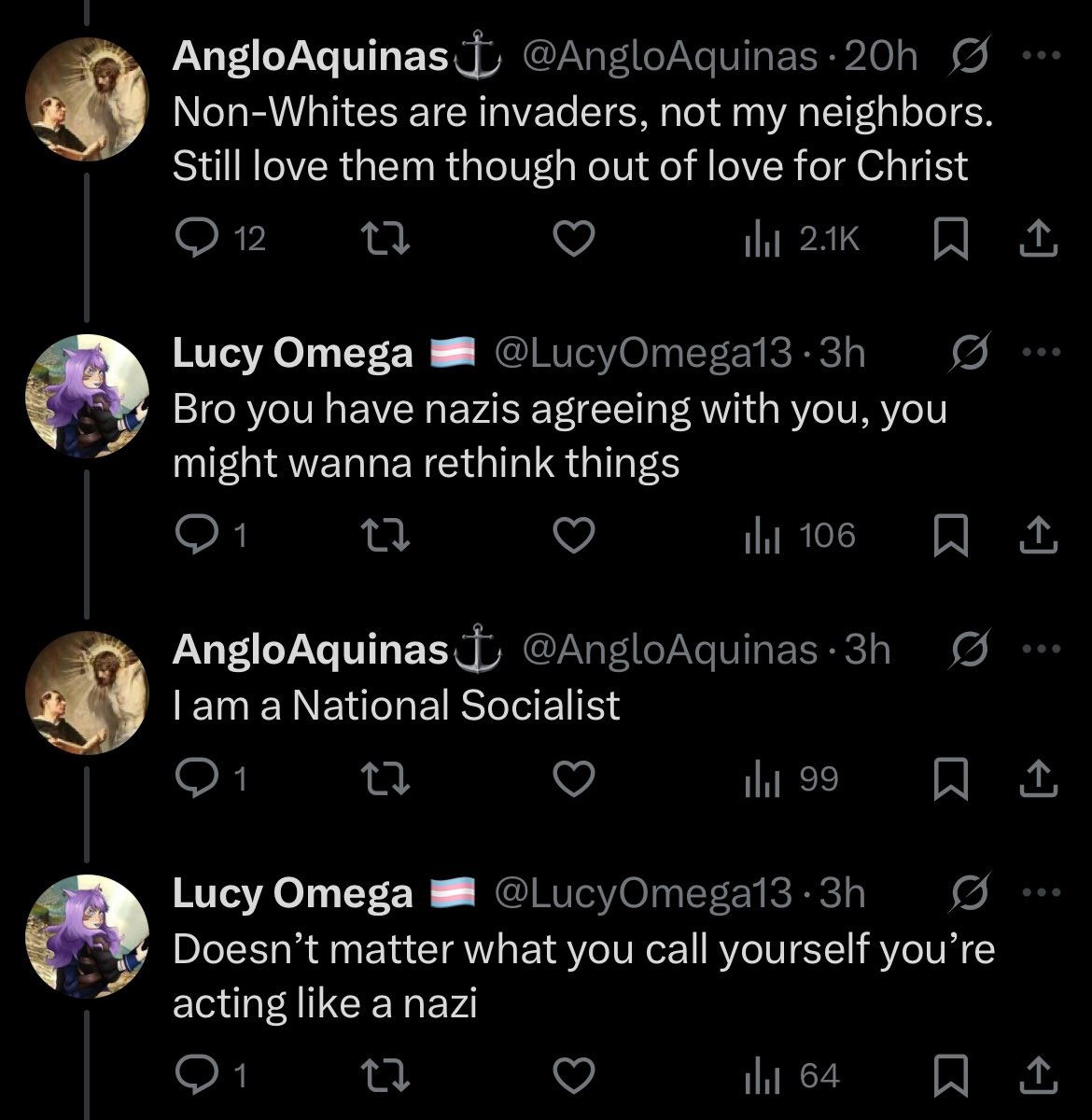1092x1120 pixels.
Task: Like the 'acting like a nazi' tweet
Action: 574,1076
